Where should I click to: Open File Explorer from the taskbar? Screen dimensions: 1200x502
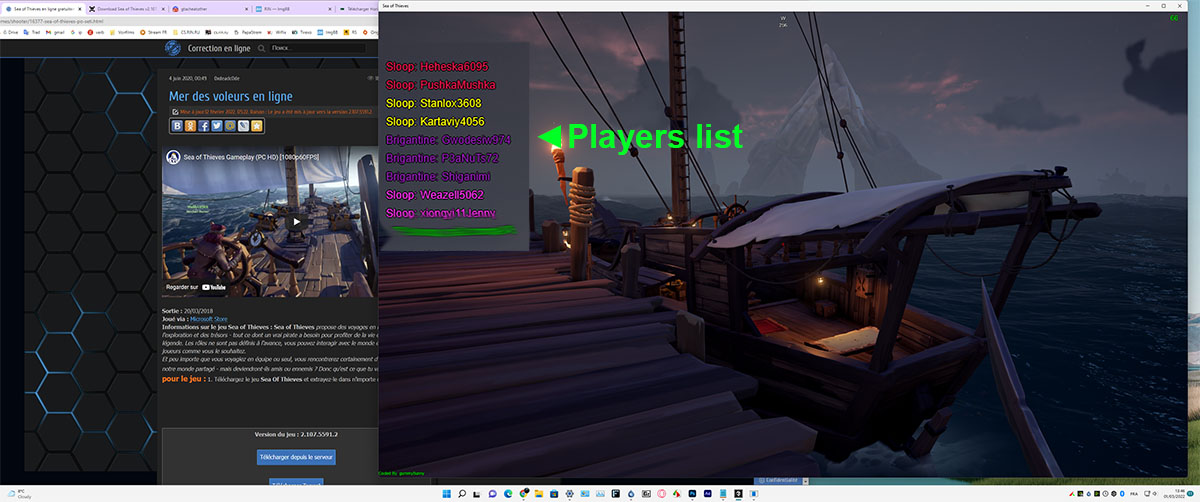pyautogui.click(x=539, y=494)
